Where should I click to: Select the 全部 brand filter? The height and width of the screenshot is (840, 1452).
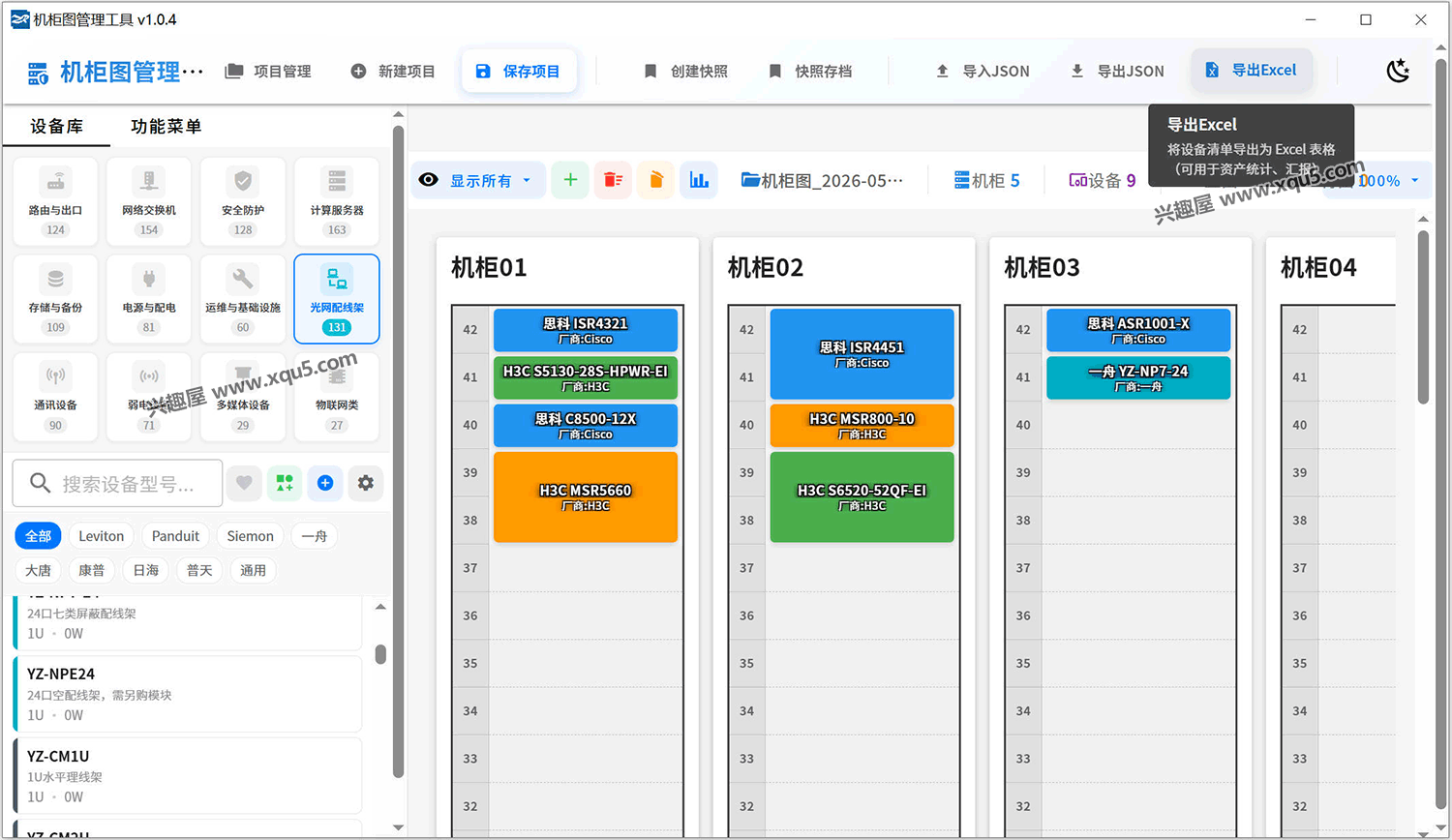point(39,536)
